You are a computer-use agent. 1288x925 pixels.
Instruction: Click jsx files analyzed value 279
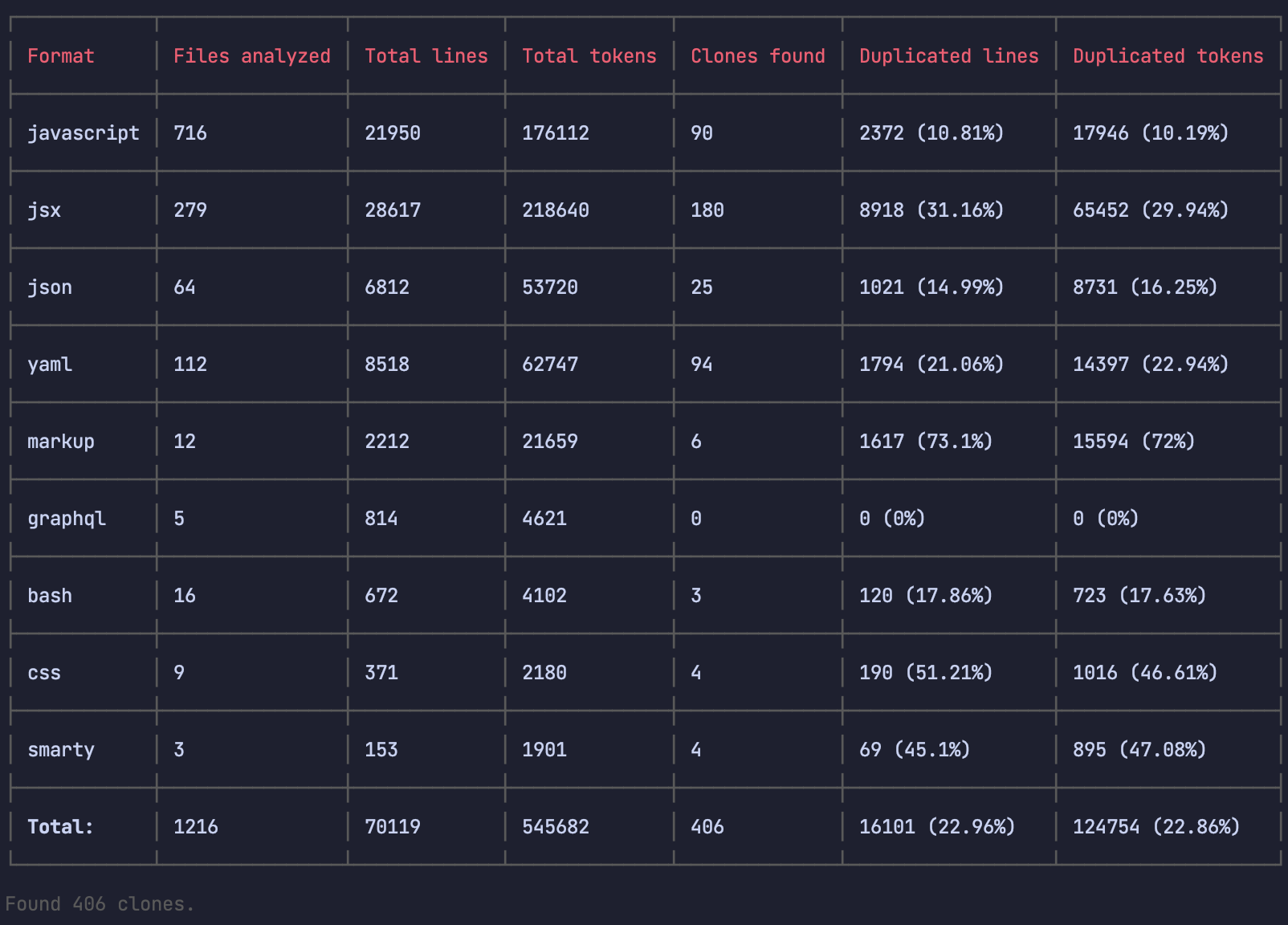tap(190, 210)
